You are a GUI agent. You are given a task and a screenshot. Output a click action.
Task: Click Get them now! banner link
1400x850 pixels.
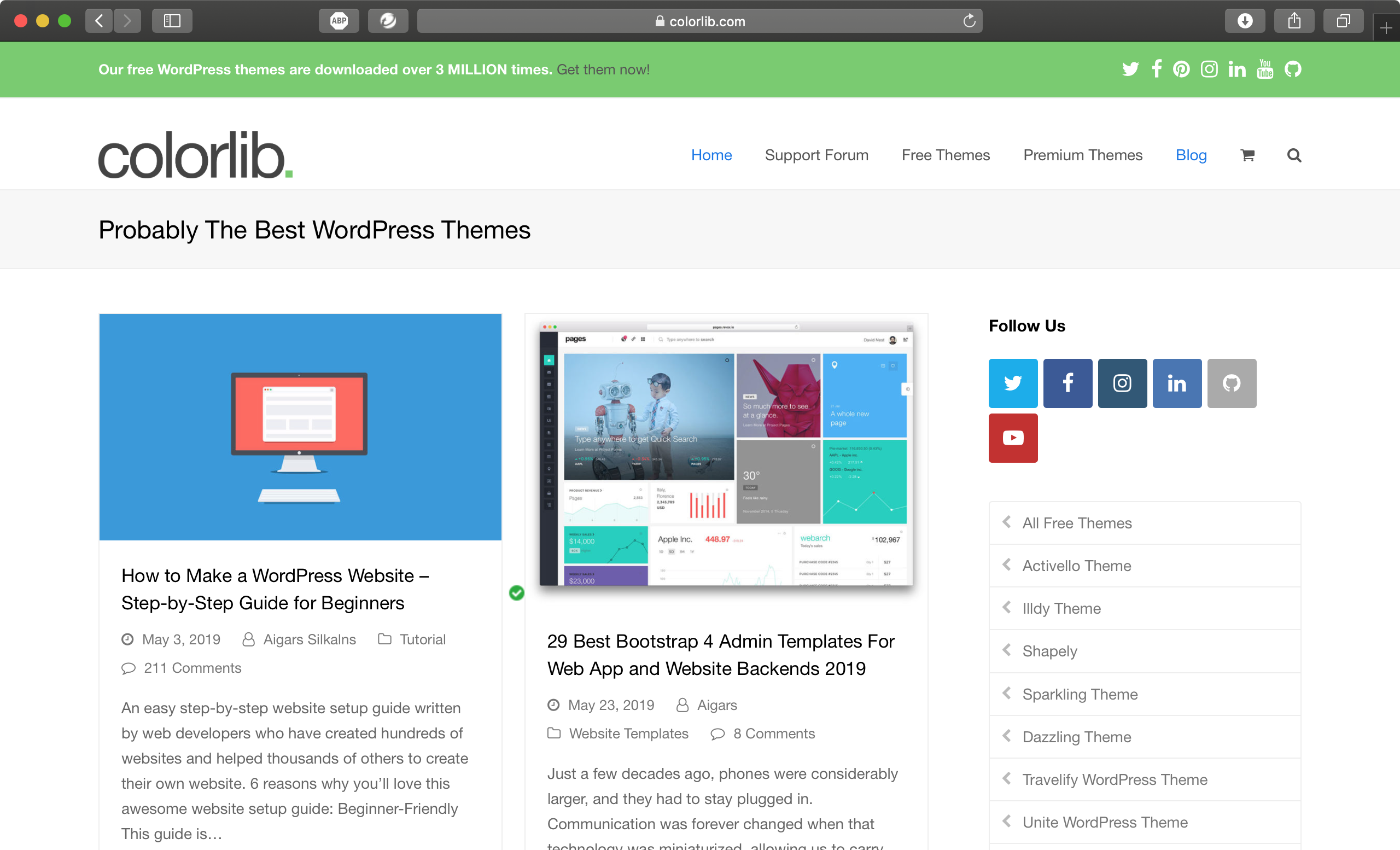[604, 69]
